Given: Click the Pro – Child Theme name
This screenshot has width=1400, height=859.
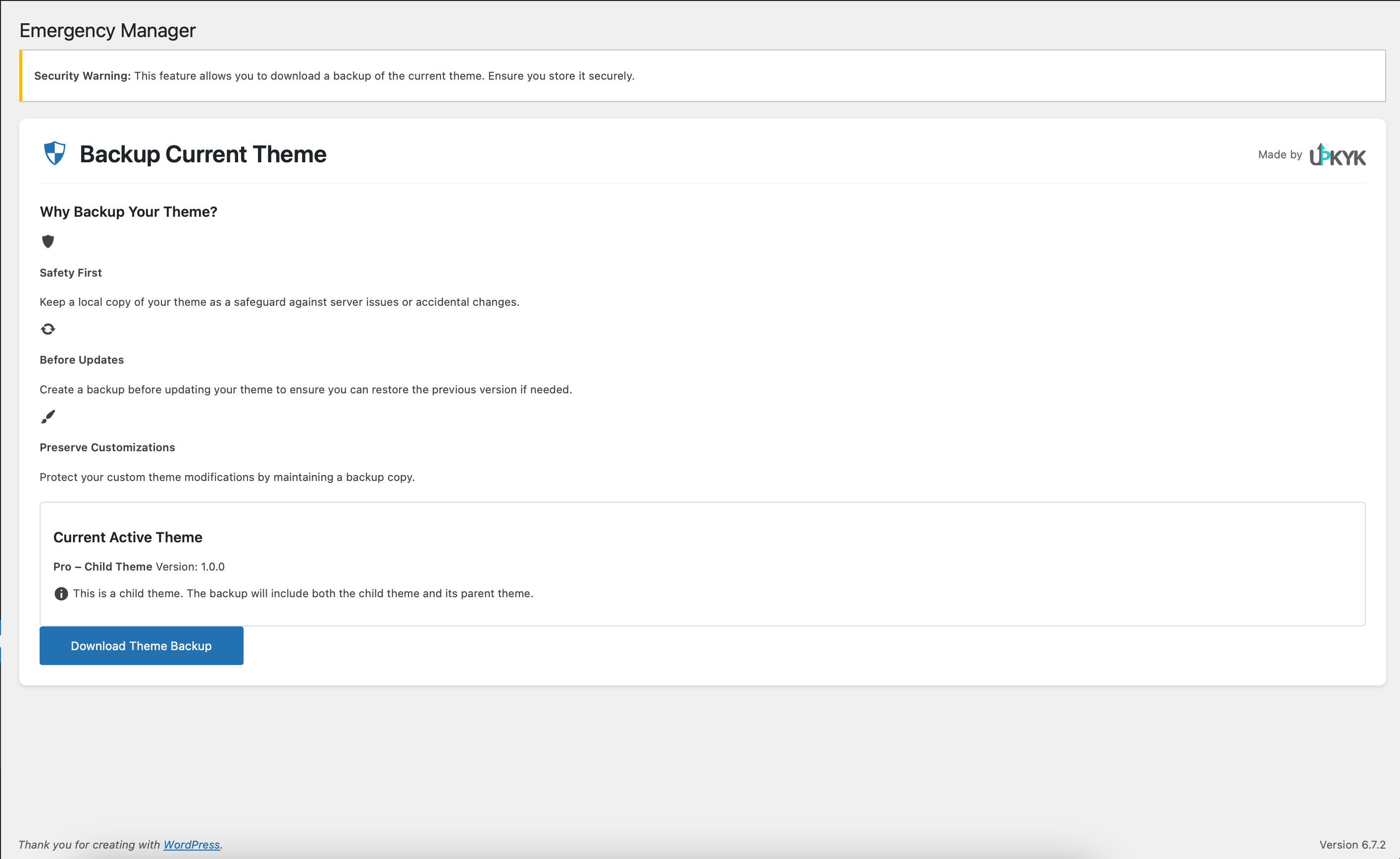Looking at the screenshot, I should coord(103,567).
